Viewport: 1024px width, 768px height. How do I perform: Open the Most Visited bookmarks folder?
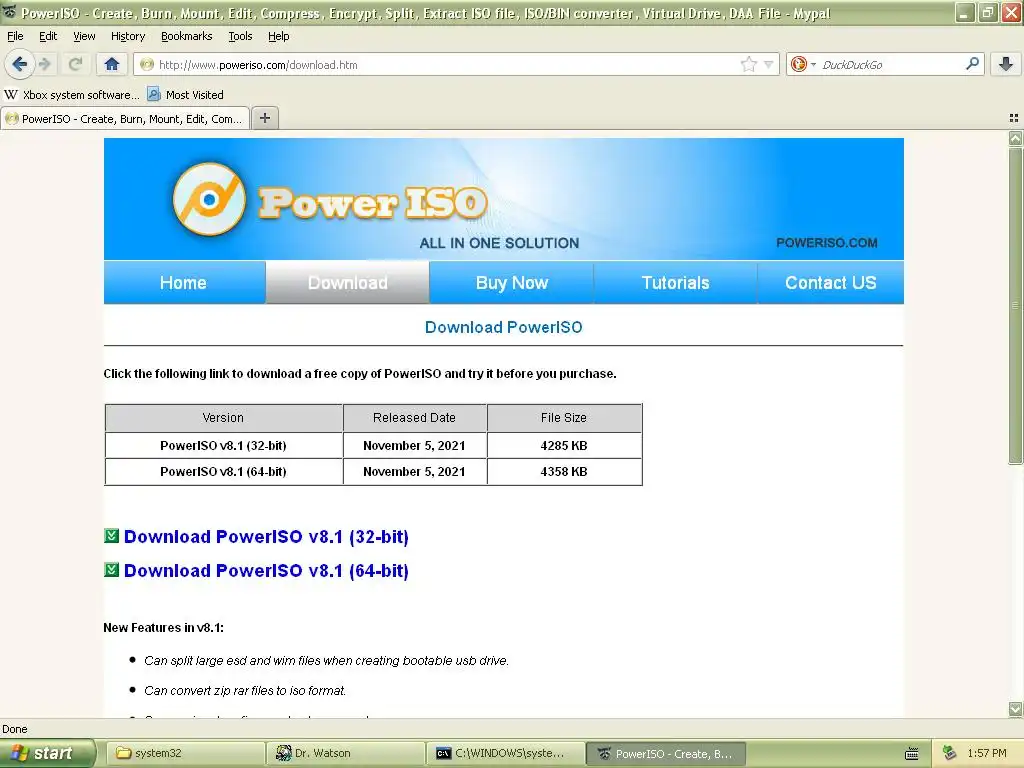(x=185, y=95)
